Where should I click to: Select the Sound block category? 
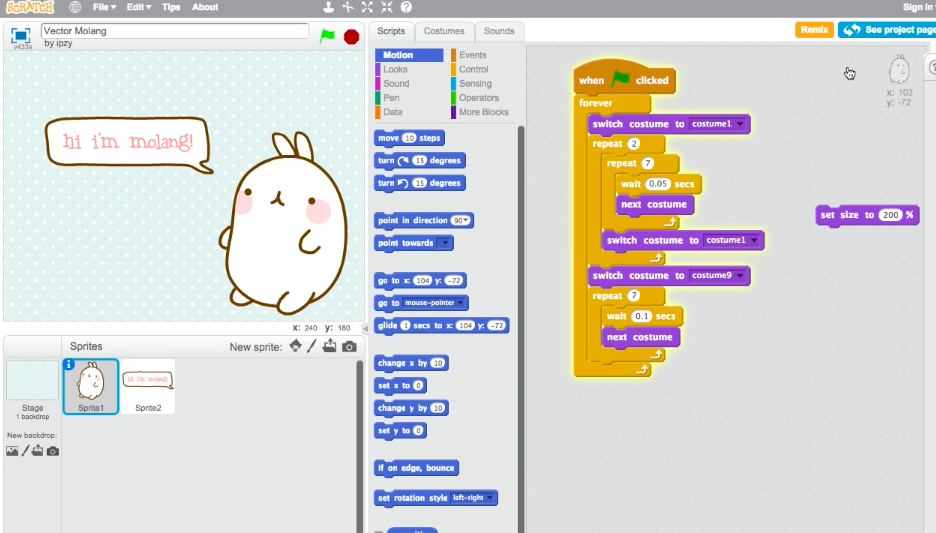(396, 84)
